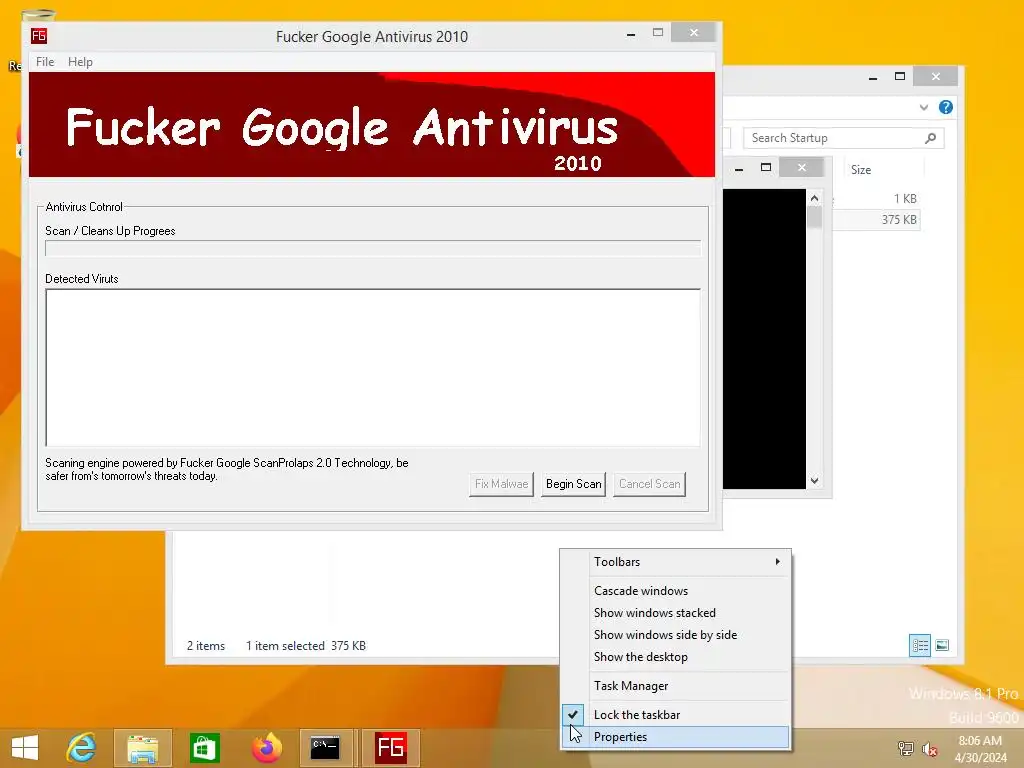This screenshot has width=1024, height=768.
Task: Click the Scan / Cleans Up progress bar
Action: 373,248
